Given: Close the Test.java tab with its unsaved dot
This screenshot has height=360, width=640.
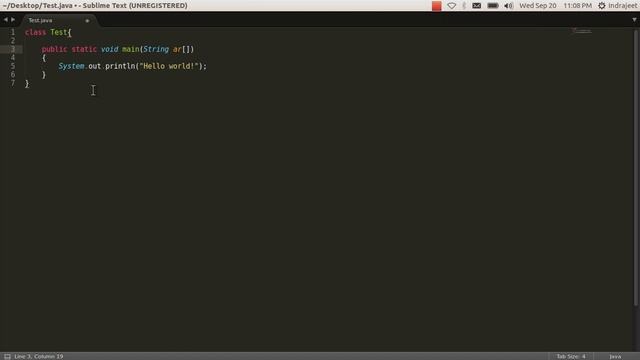Looking at the screenshot, I should (x=87, y=20).
